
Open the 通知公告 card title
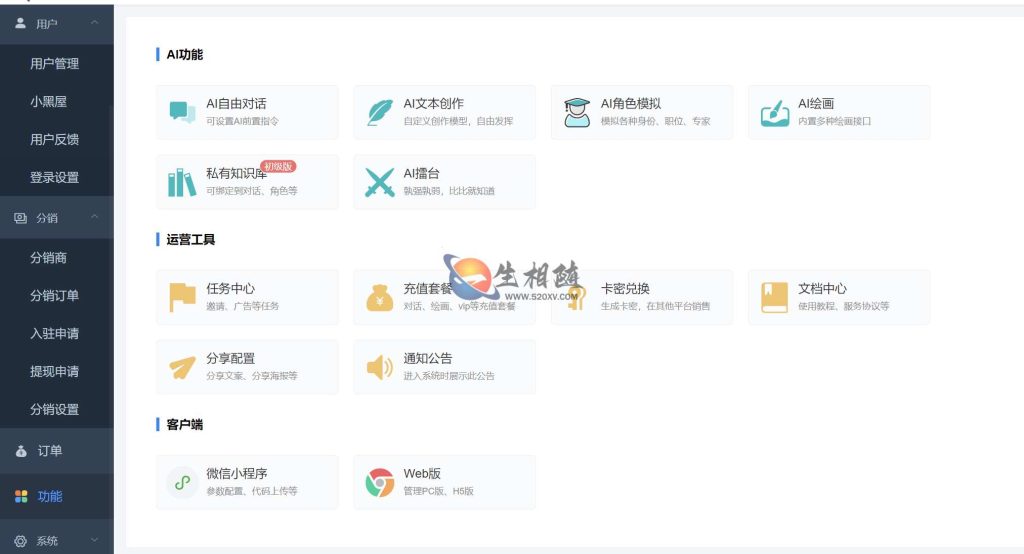tap(428, 358)
